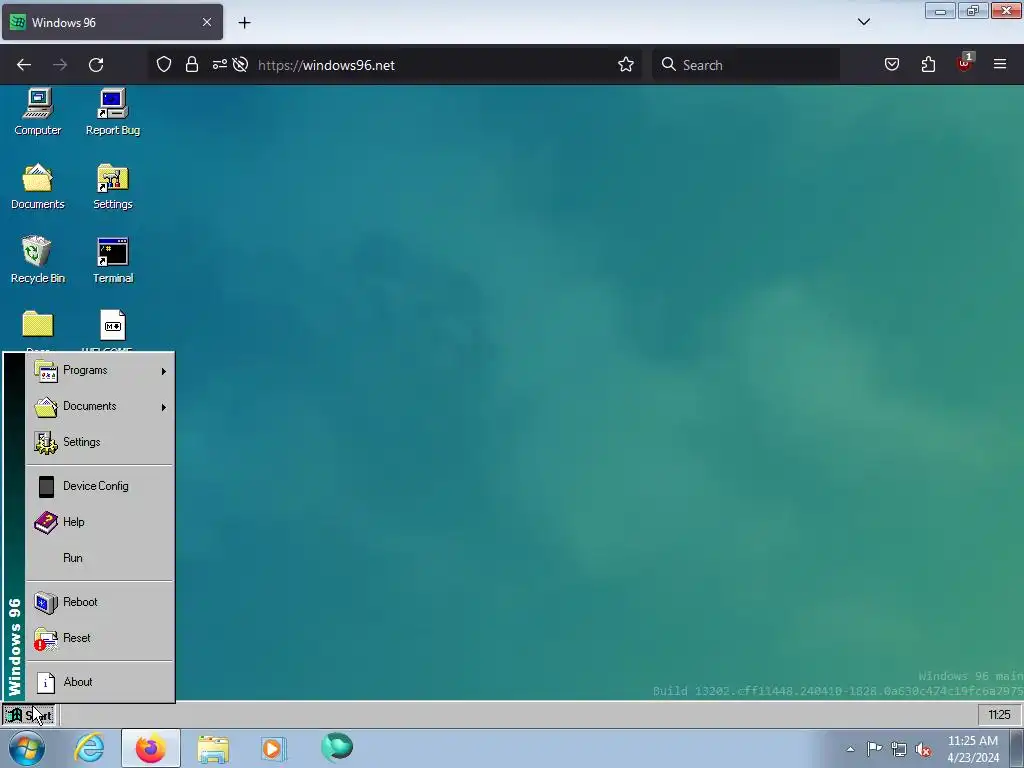1024x768 pixels.
Task: Open the Computer desktop icon
Action: 38,112
